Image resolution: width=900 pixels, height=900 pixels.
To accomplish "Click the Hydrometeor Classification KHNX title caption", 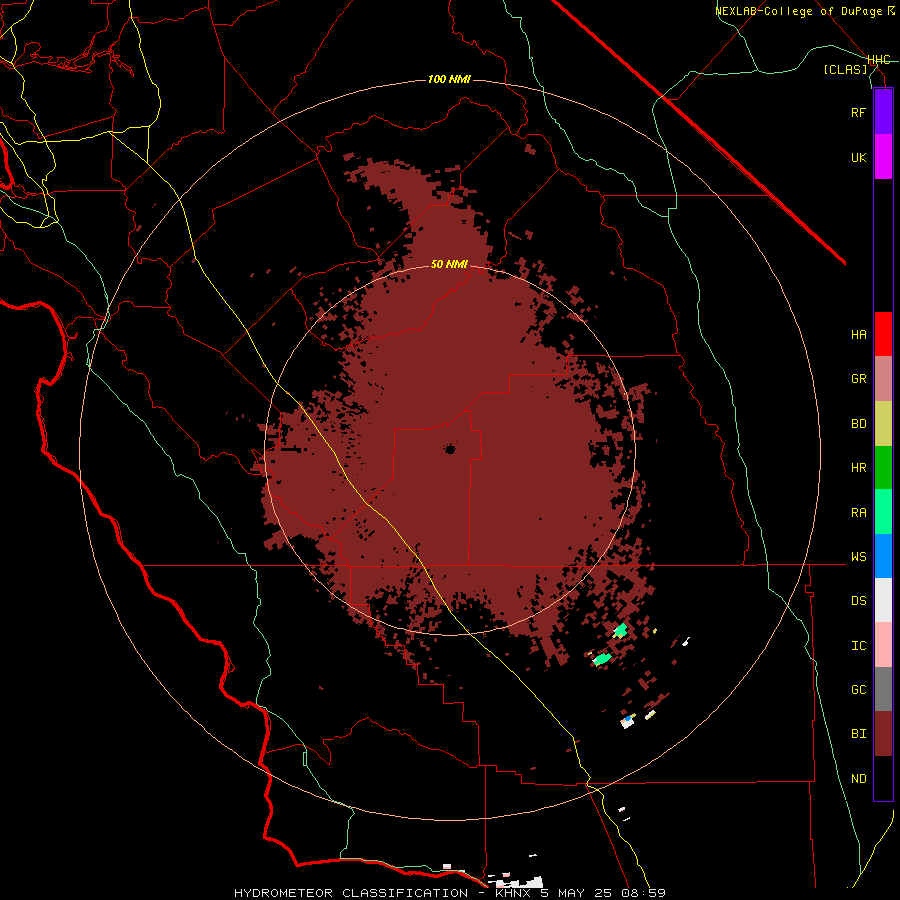I will coord(450,893).
